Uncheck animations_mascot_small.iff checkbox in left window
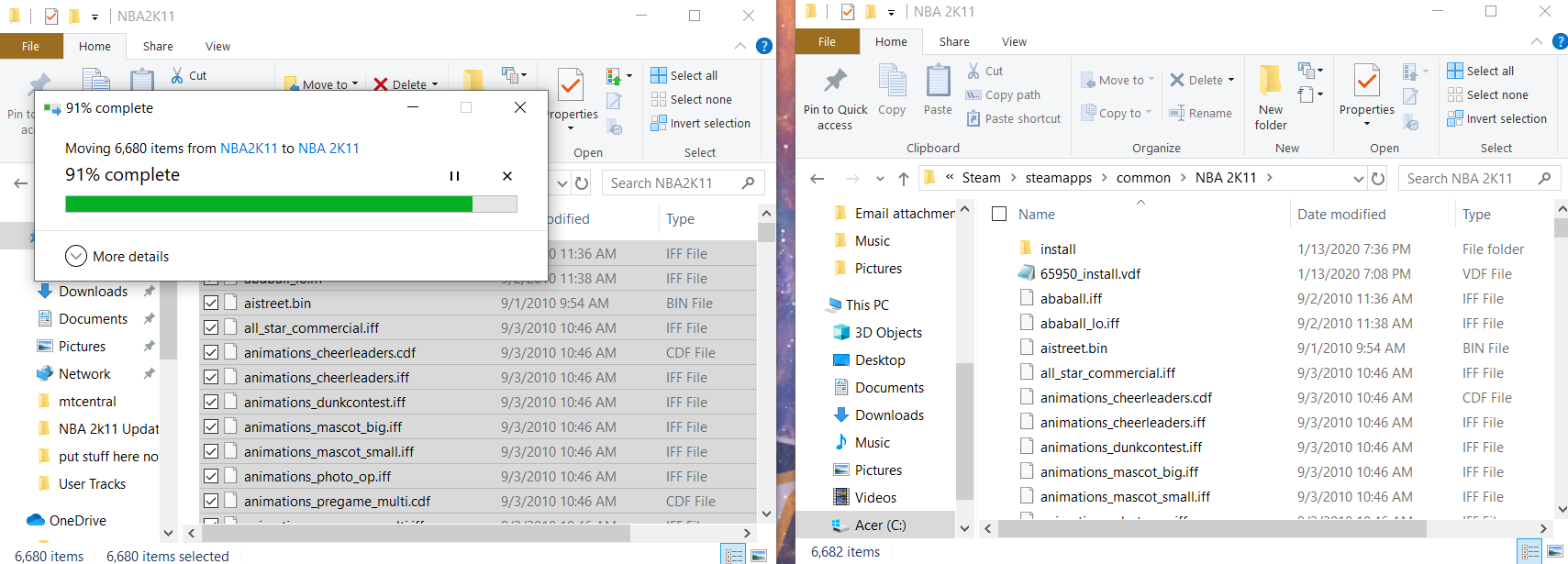The height and width of the screenshot is (564, 1568). coord(211,451)
